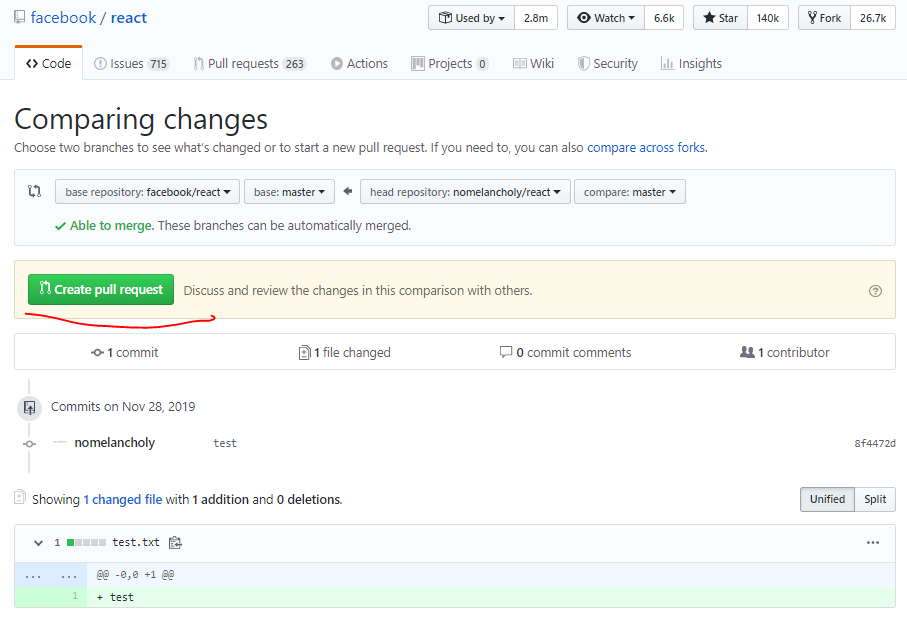Open the head repository dropdown
This screenshot has height=619, width=907.
pyautogui.click(x=465, y=192)
